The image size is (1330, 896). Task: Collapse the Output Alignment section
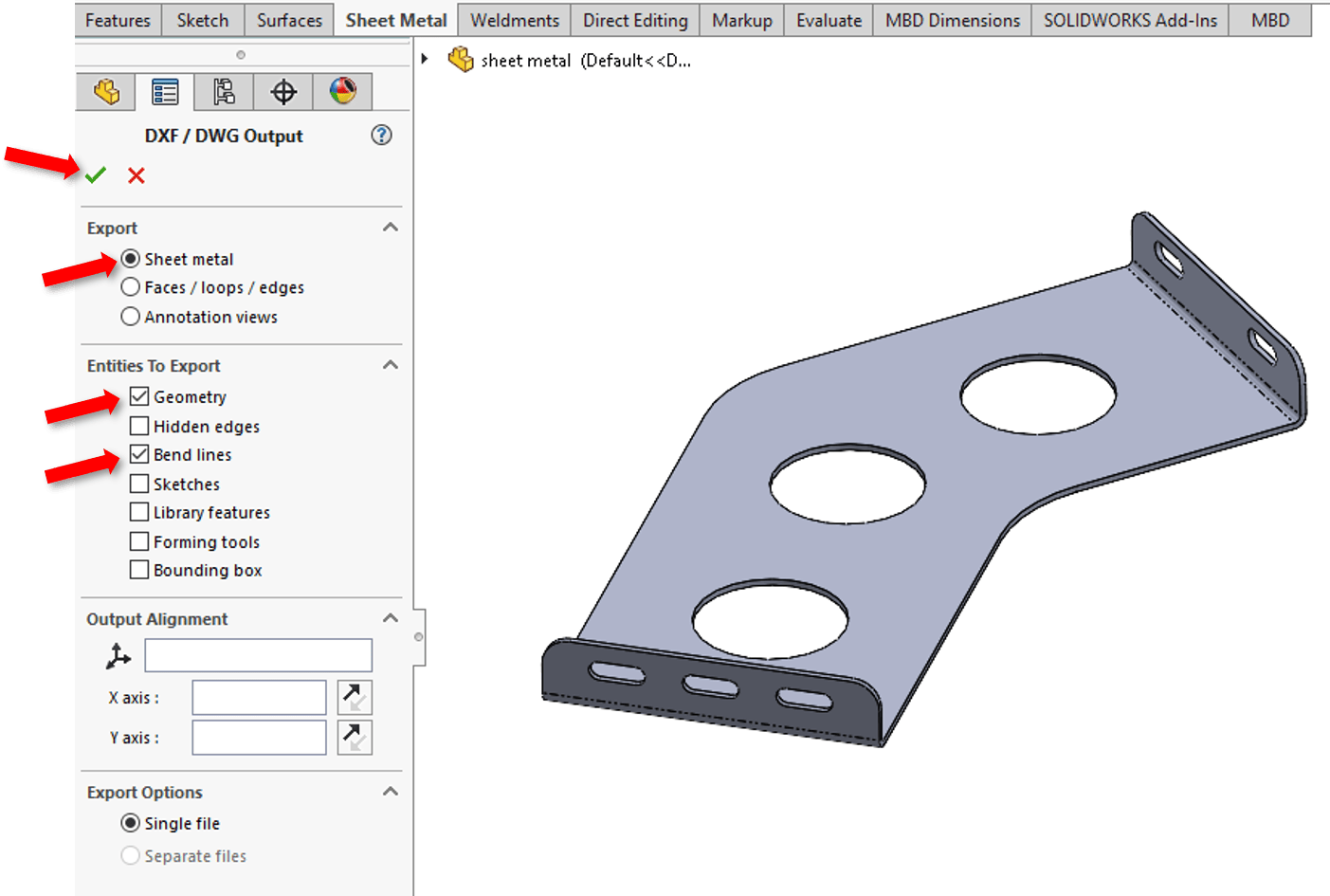pyautogui.click(x=391, y=618)
